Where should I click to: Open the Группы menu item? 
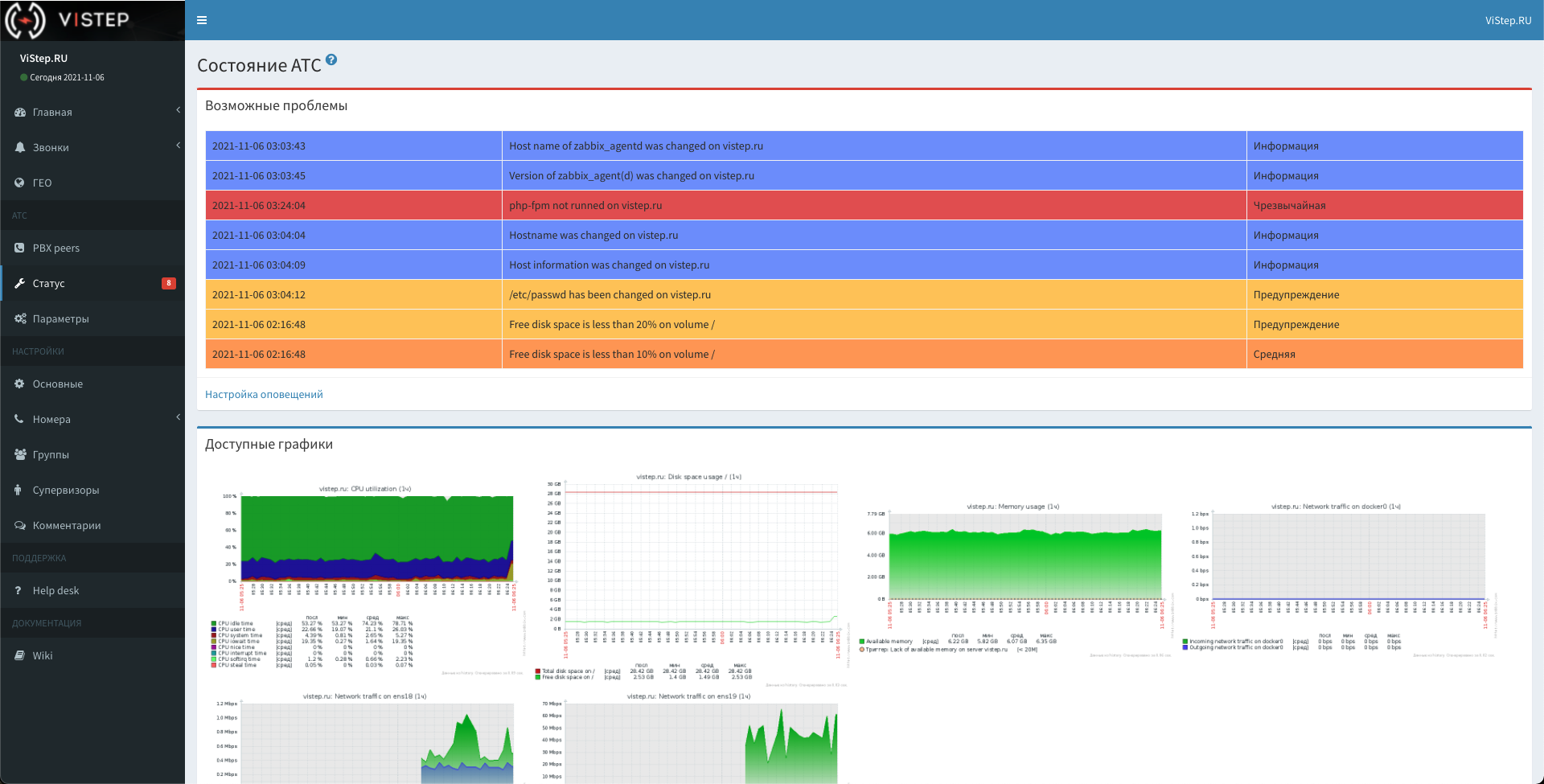(51, 455)
